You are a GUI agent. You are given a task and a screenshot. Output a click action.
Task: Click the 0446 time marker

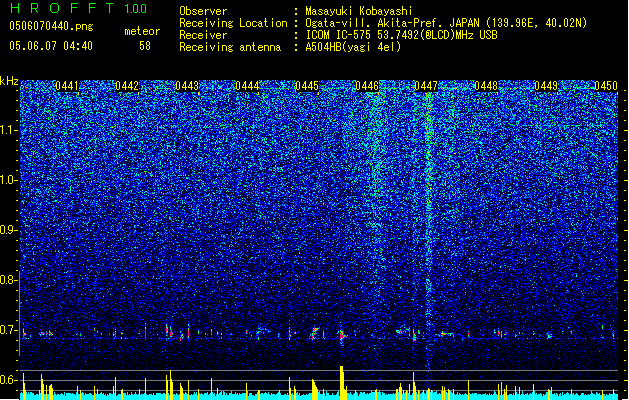(x=367, y=86)
